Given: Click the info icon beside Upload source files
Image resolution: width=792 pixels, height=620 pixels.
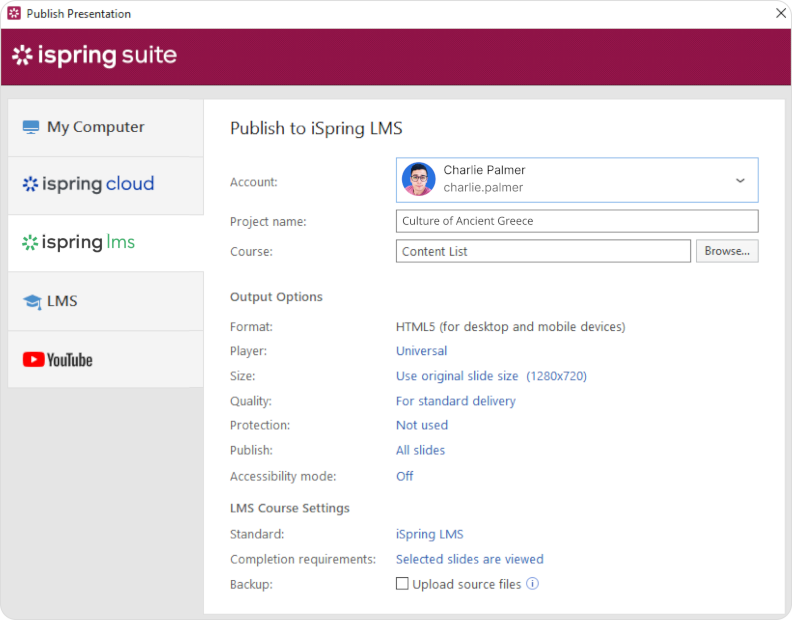Looking at the screenshot, I should pyautogui.click(x=532, y=584).
